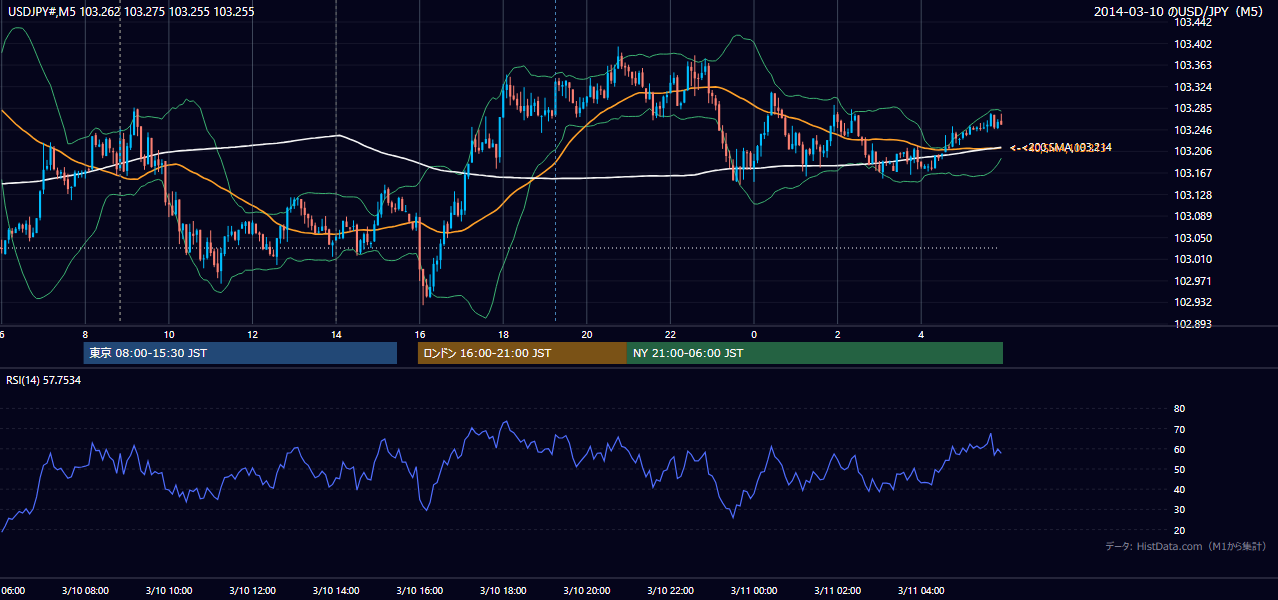The height and width of the screenshot is (600, 1278).
Task: Click the 3/10 16:00 time axis label
Action: tap(420, 591)
